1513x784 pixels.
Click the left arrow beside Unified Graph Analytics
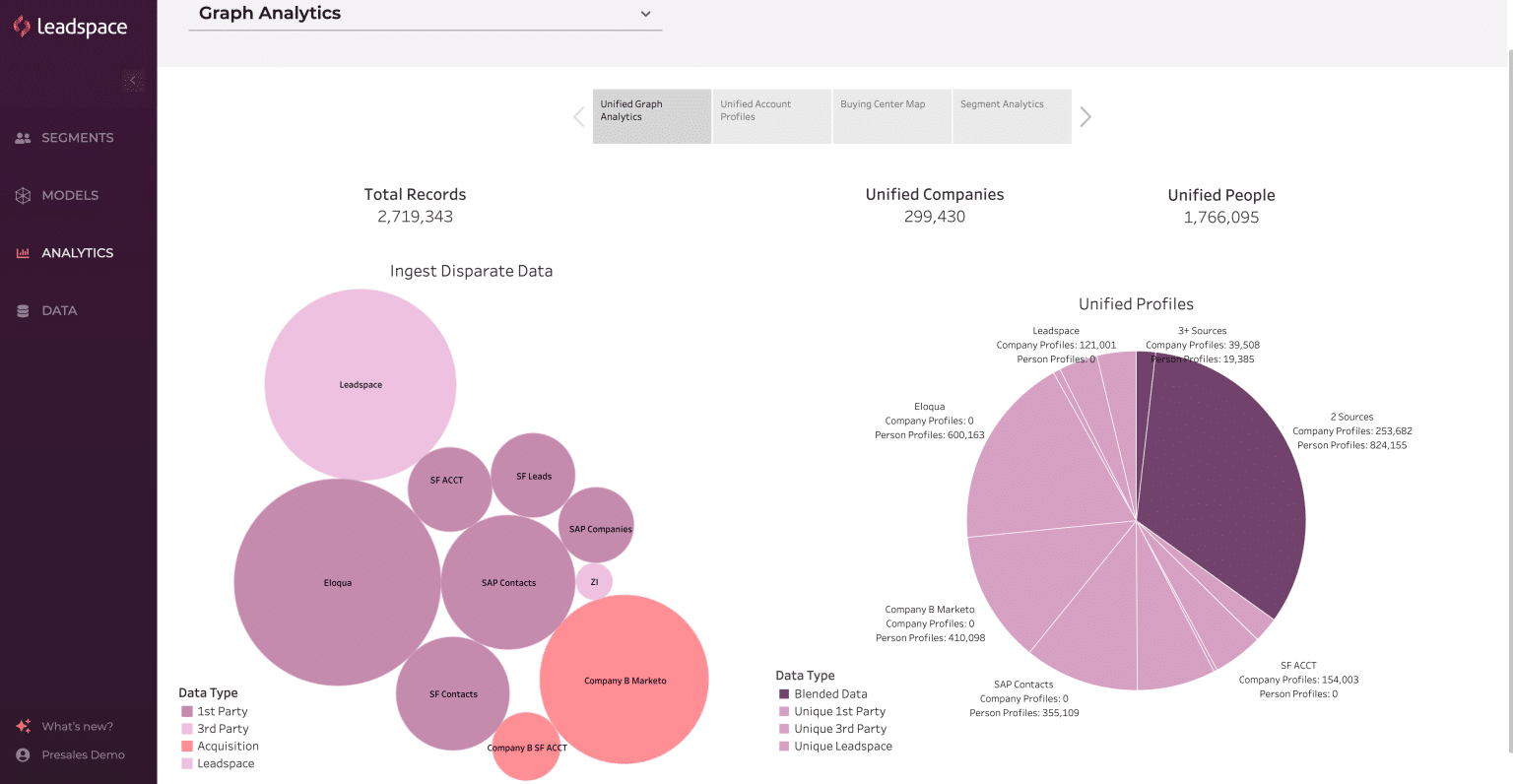pyautogui.click(x=579, y=116)
